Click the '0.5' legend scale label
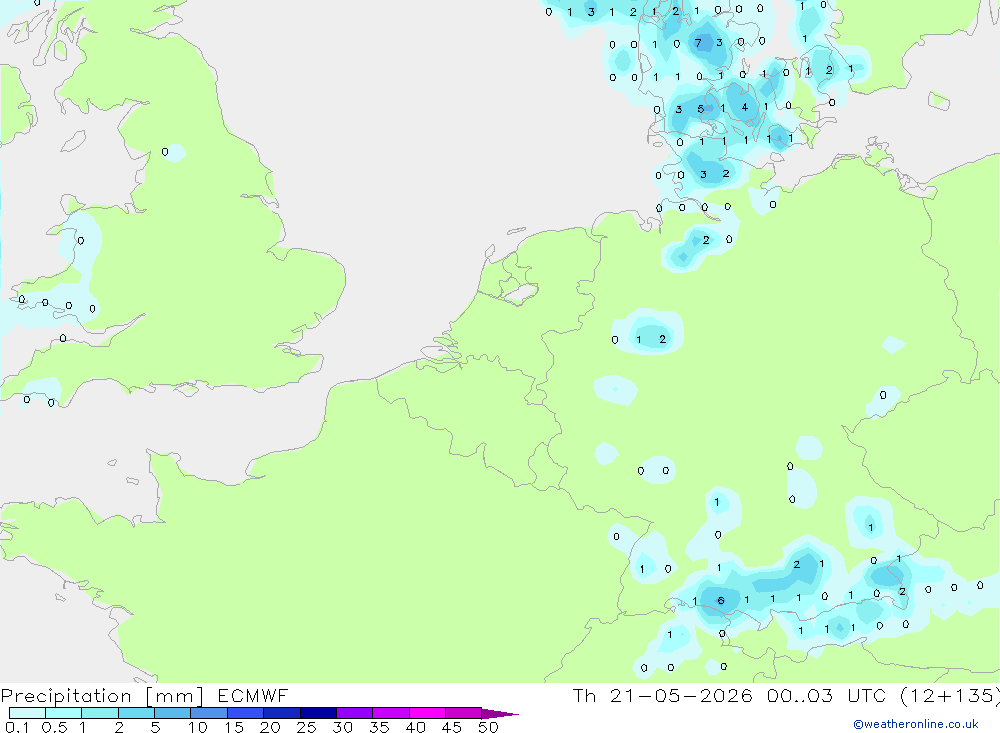The width and height of the screenshot is (1000, 733). 55,727
